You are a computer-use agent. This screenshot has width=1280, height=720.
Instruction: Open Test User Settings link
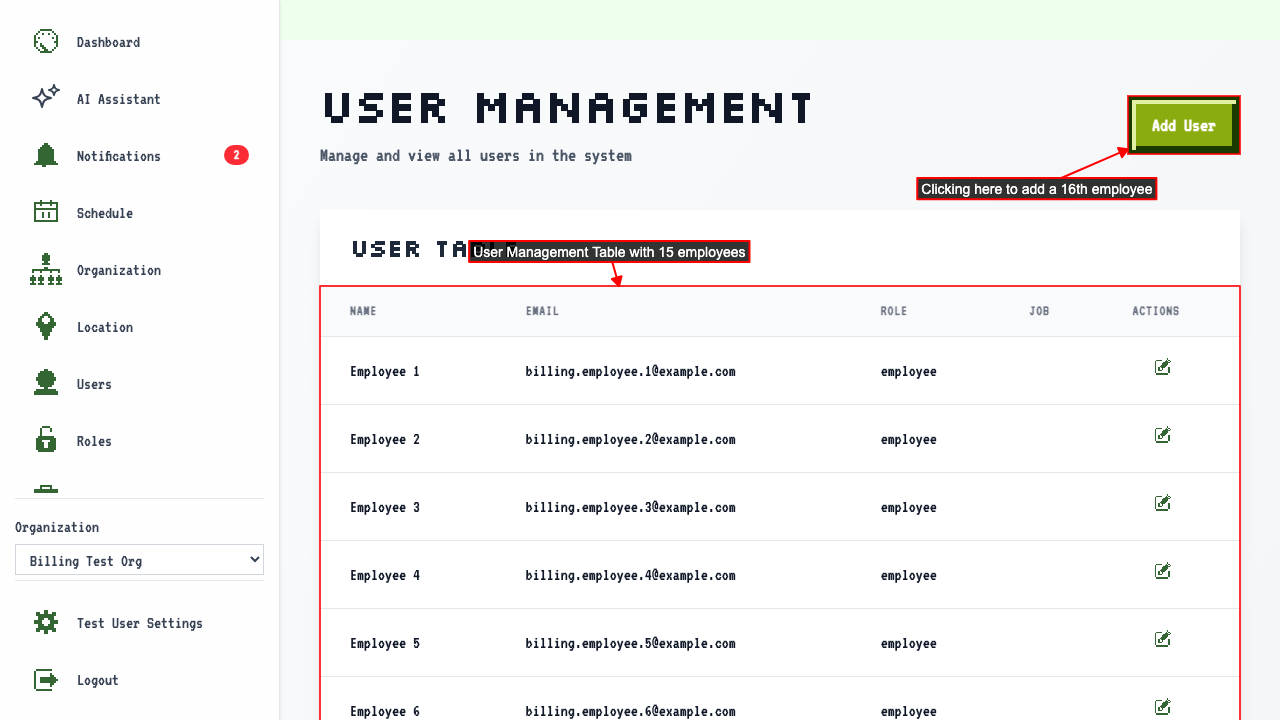[139, 623]
